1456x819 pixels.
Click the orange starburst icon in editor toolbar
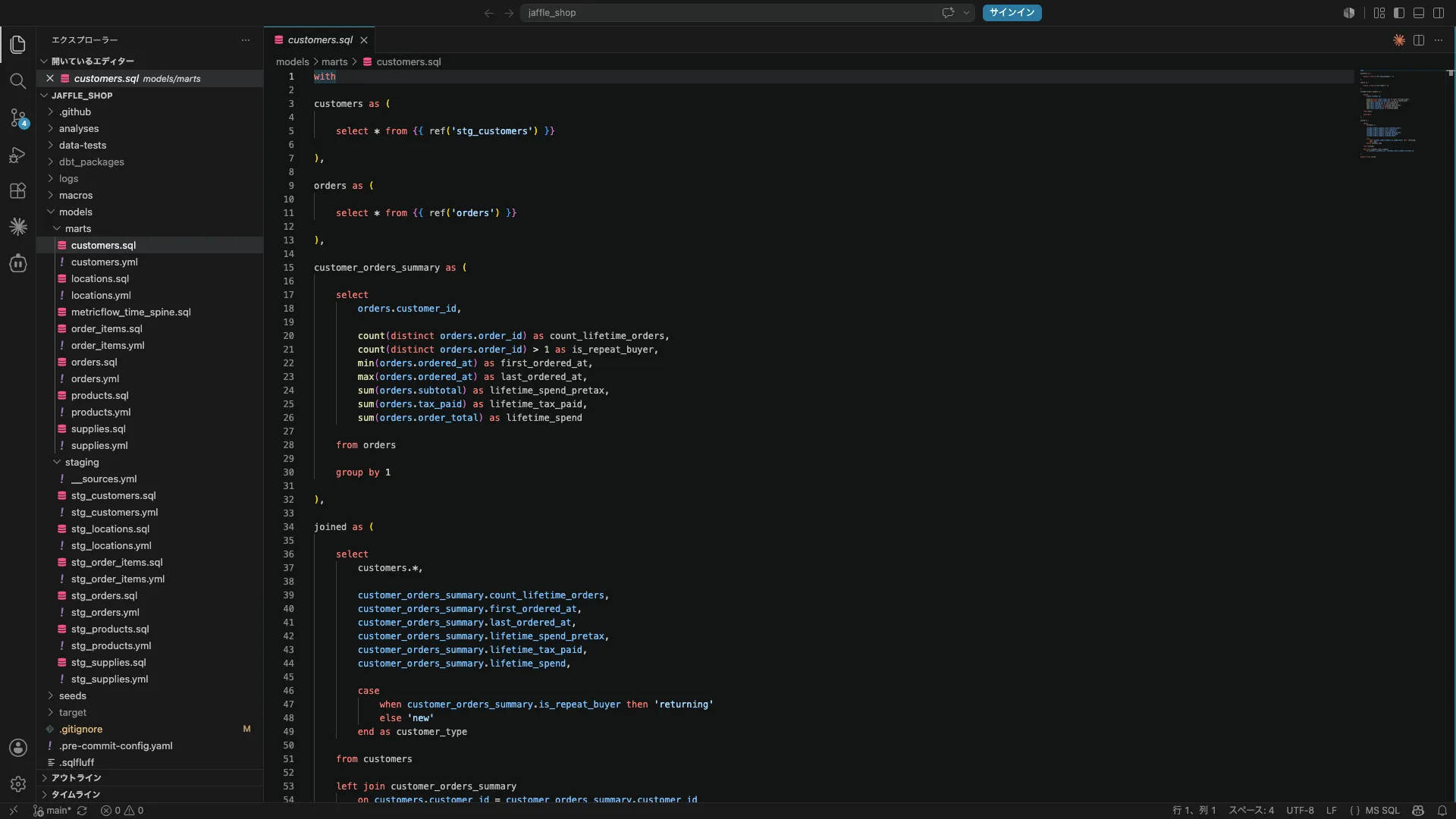click(1399, 40)
